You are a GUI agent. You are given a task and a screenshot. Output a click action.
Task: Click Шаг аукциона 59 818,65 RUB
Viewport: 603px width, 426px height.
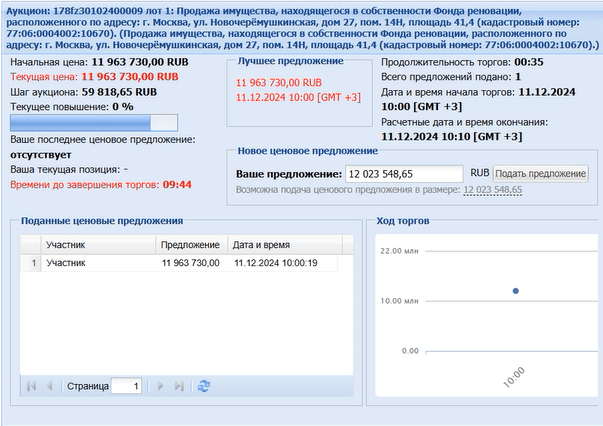83,92
